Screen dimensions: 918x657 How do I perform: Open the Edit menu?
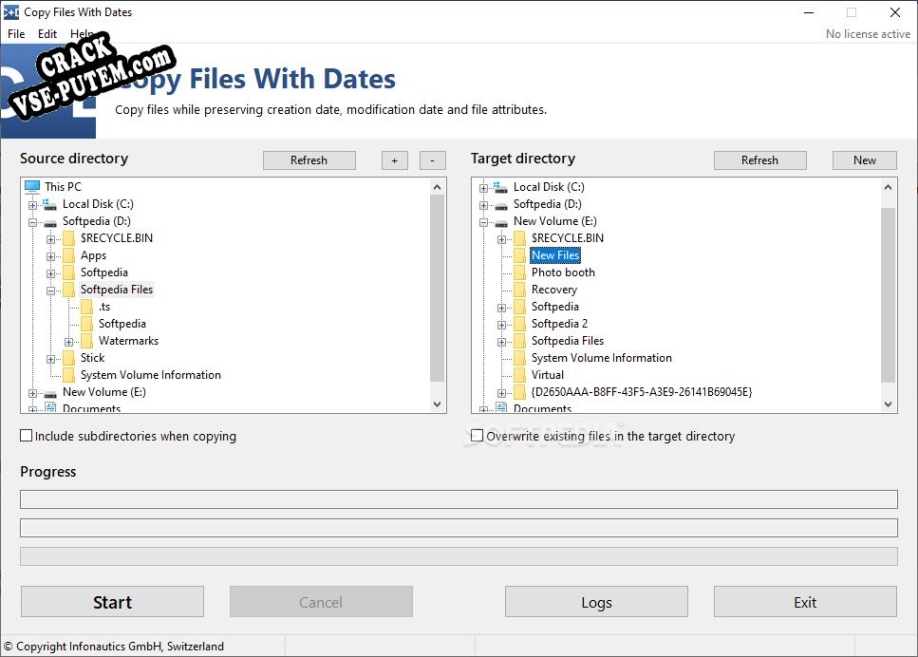click(x=47, y=34)
